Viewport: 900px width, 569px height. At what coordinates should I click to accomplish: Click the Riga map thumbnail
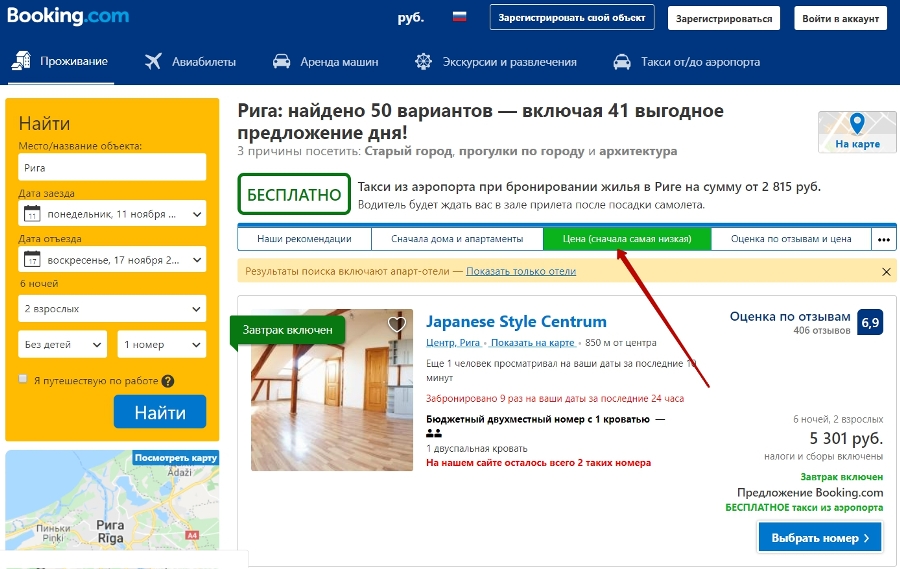coord(112,501)
